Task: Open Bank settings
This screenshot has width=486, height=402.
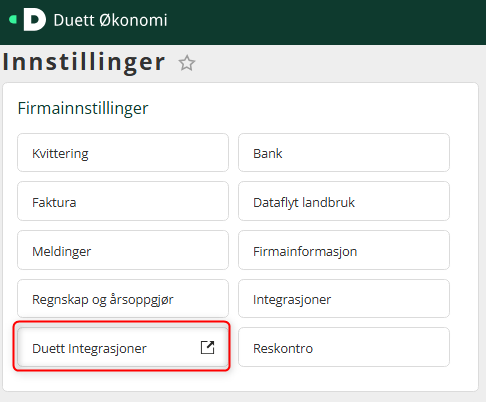Action: [x=344, y=153]
